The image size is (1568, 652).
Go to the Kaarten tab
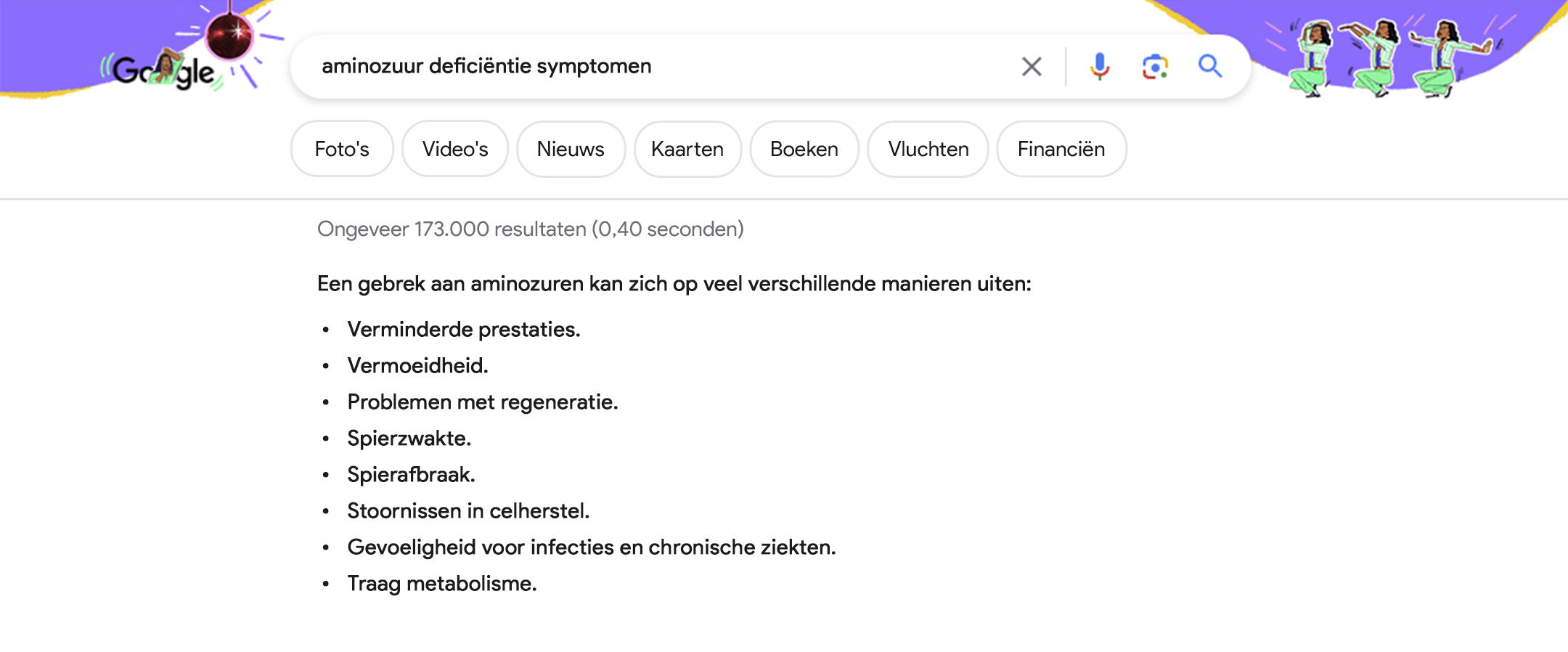click(687, 149)
